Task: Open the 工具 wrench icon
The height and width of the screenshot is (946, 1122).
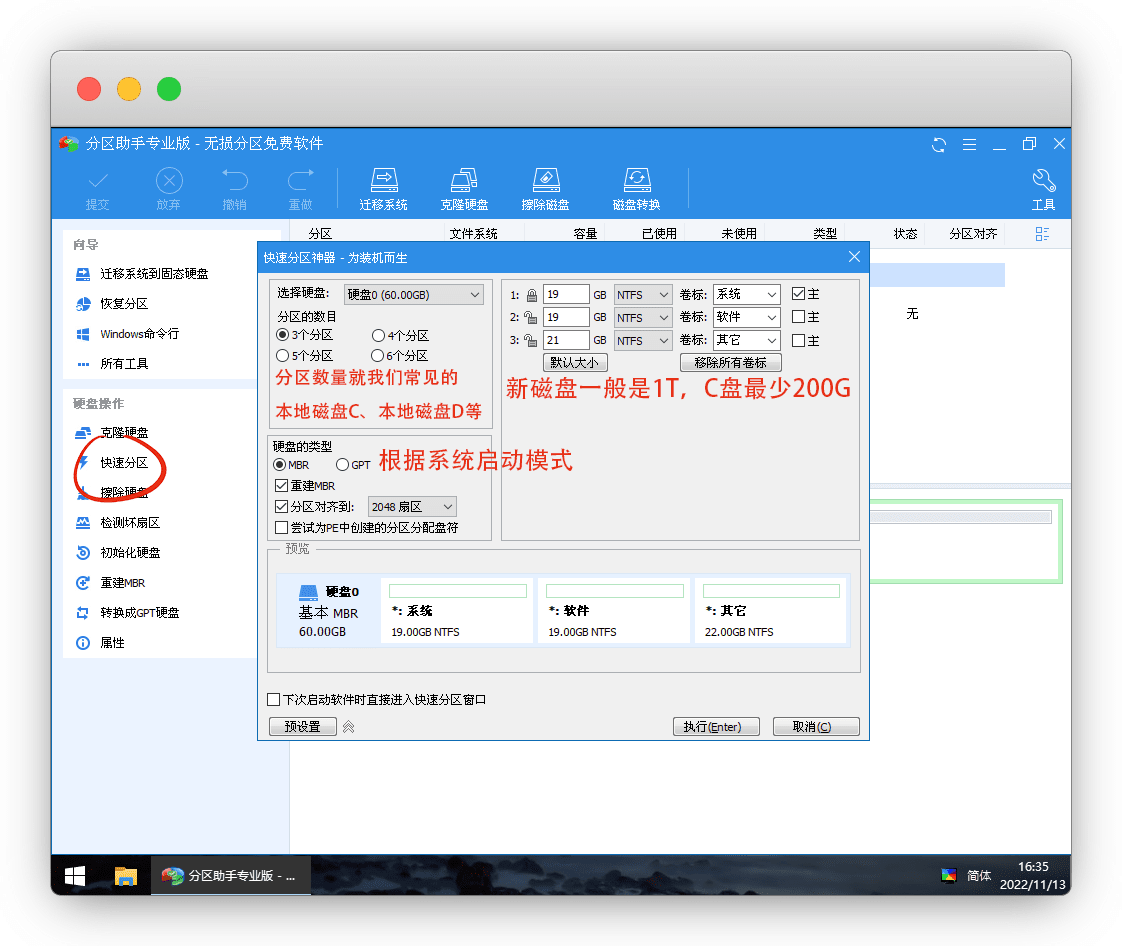Action: (x=1043, y=188)
